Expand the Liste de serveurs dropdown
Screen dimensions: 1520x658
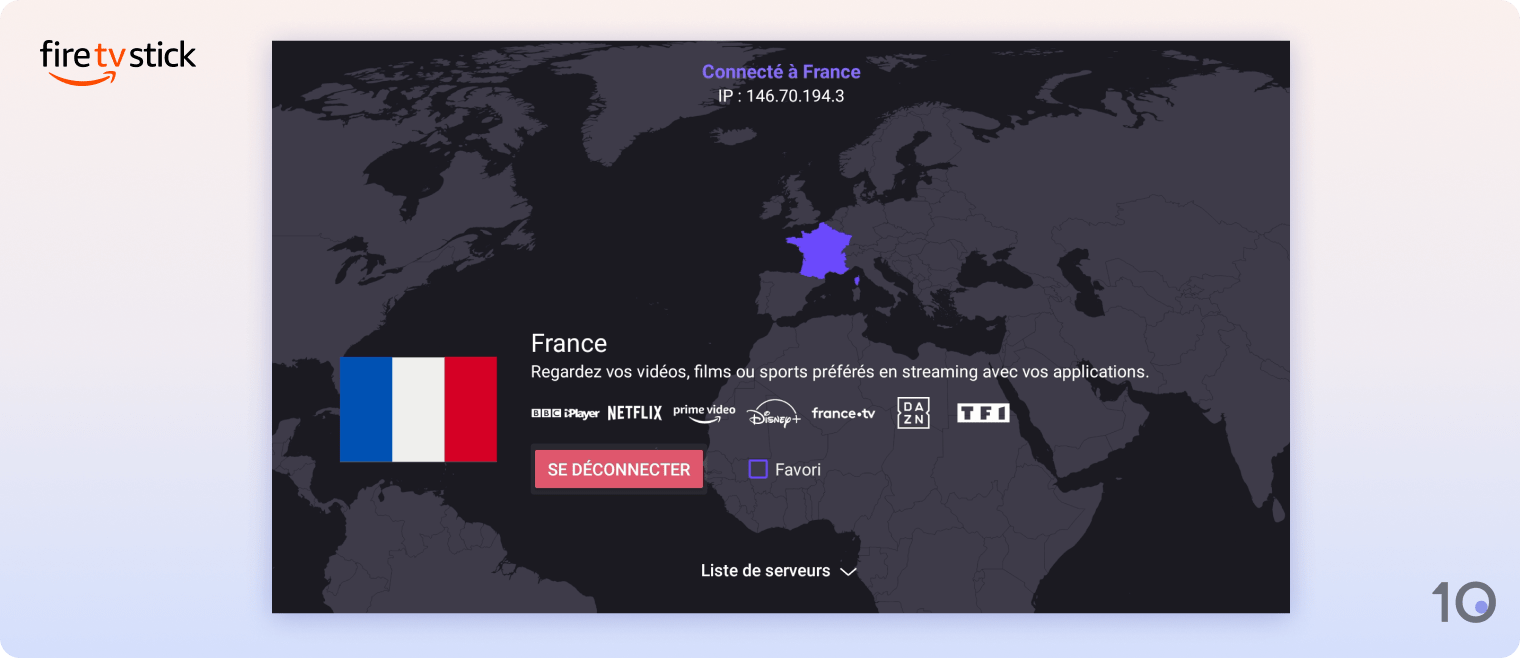coord(765,570)
